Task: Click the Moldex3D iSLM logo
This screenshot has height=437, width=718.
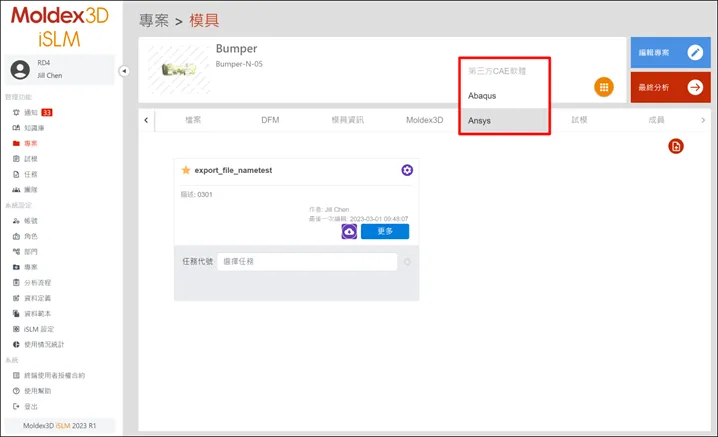Action: tap(60, 27)
